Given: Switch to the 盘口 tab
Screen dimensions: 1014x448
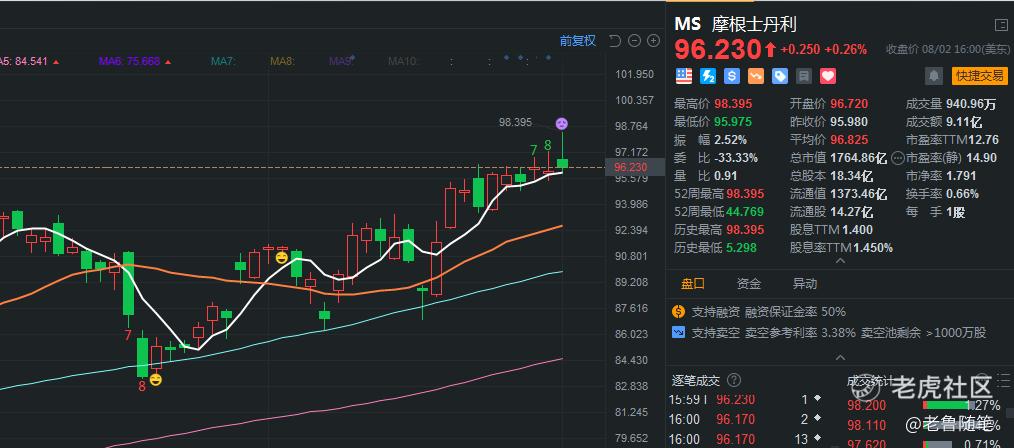Looking at the screenshot, I should coord(692,284).
